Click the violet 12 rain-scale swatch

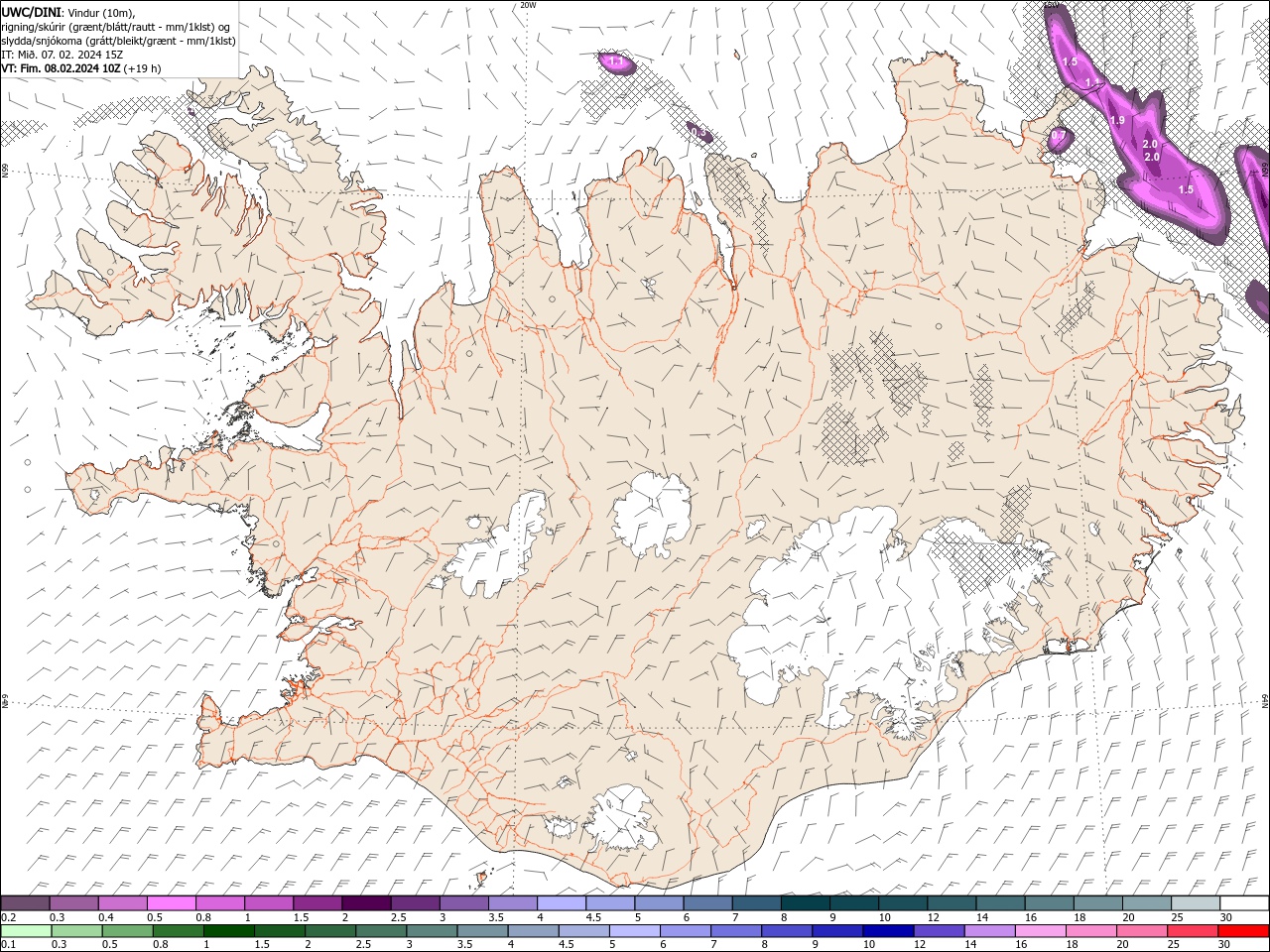(x=938, y=931)
